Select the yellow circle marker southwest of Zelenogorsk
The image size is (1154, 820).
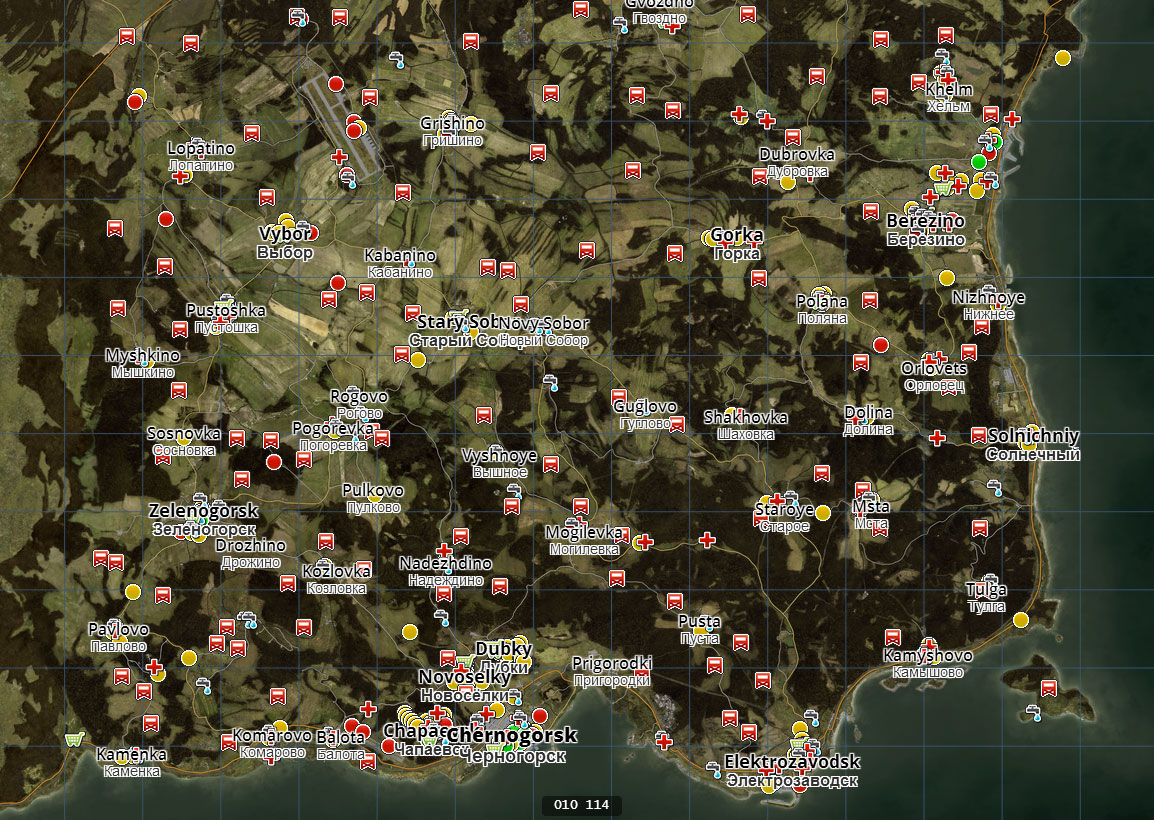(132, 592)
